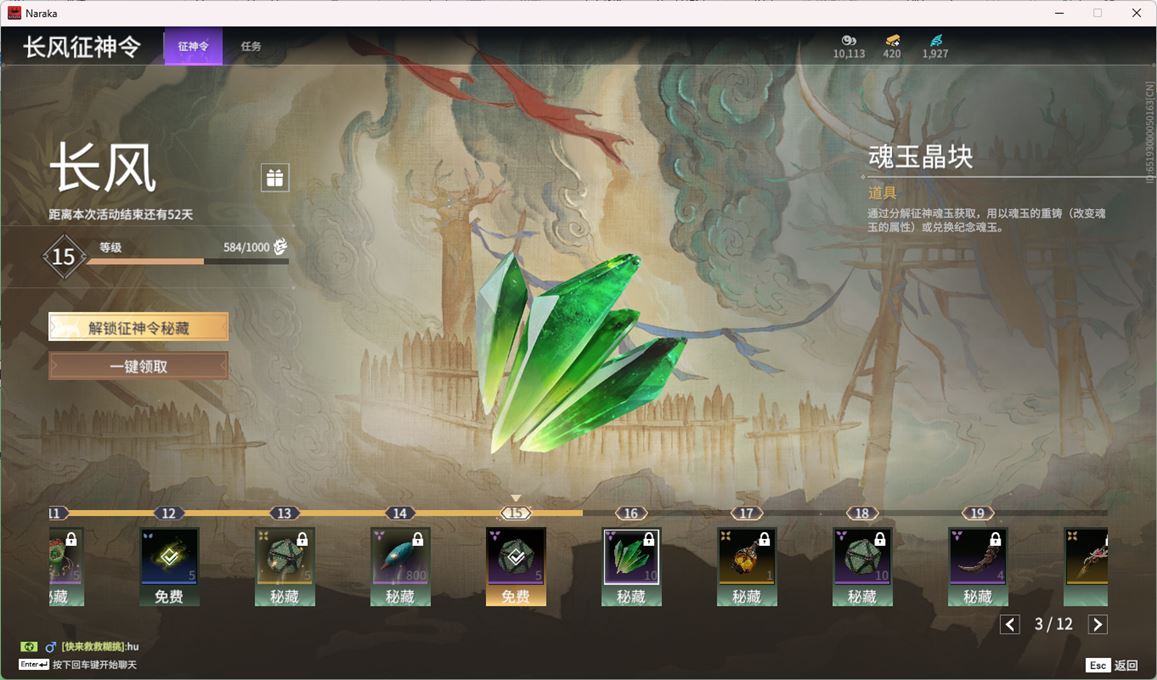Viewport: 1157px width, 680px height.
Task: Select the level 16 crystal reward card
Action: point(631,567)
